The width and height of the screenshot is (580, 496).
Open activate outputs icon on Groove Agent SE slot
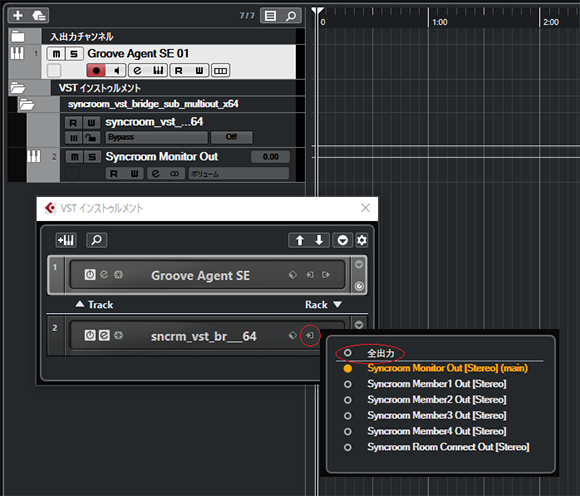point(326,274)
